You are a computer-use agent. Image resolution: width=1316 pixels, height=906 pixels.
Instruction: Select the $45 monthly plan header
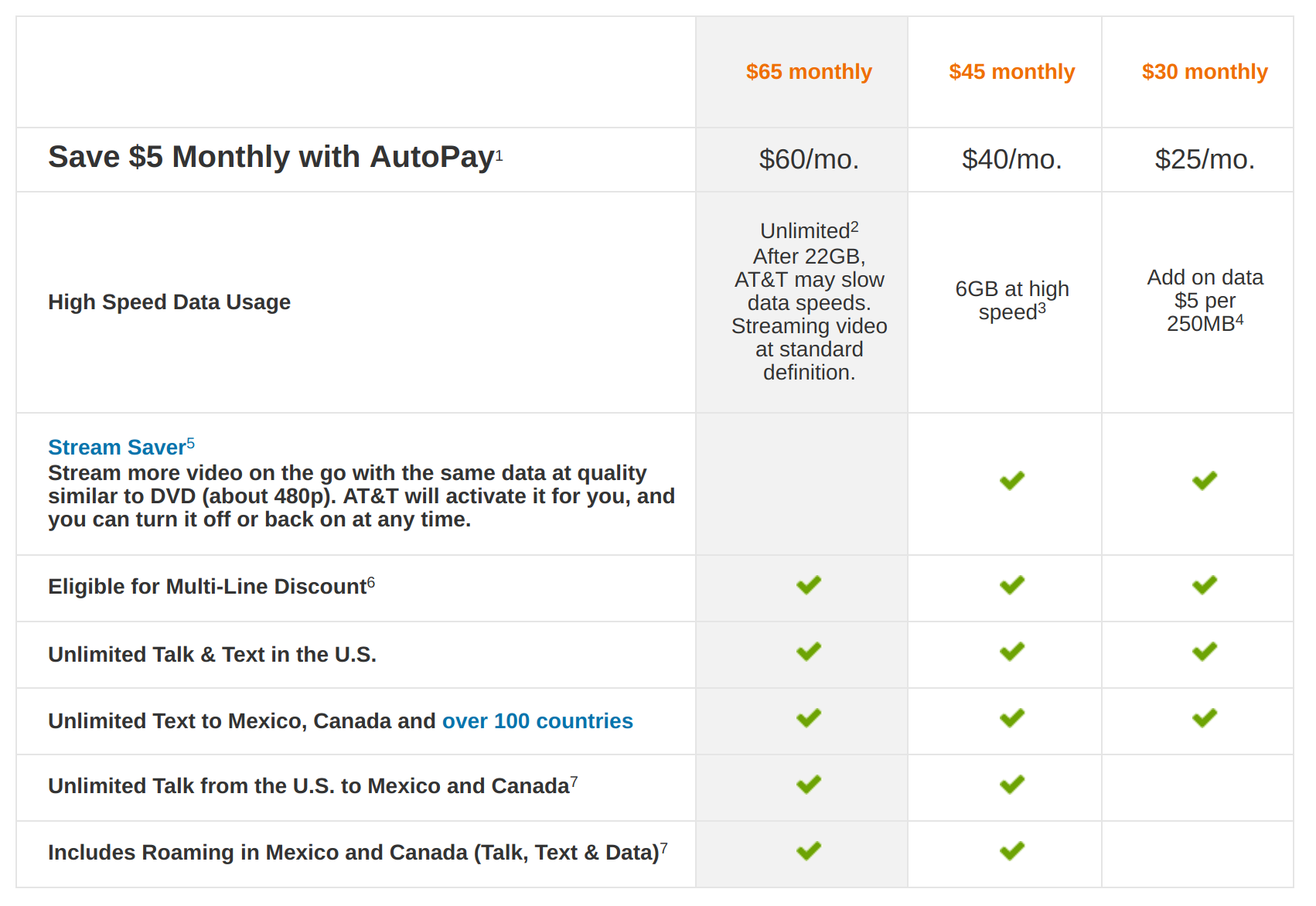1011,72
